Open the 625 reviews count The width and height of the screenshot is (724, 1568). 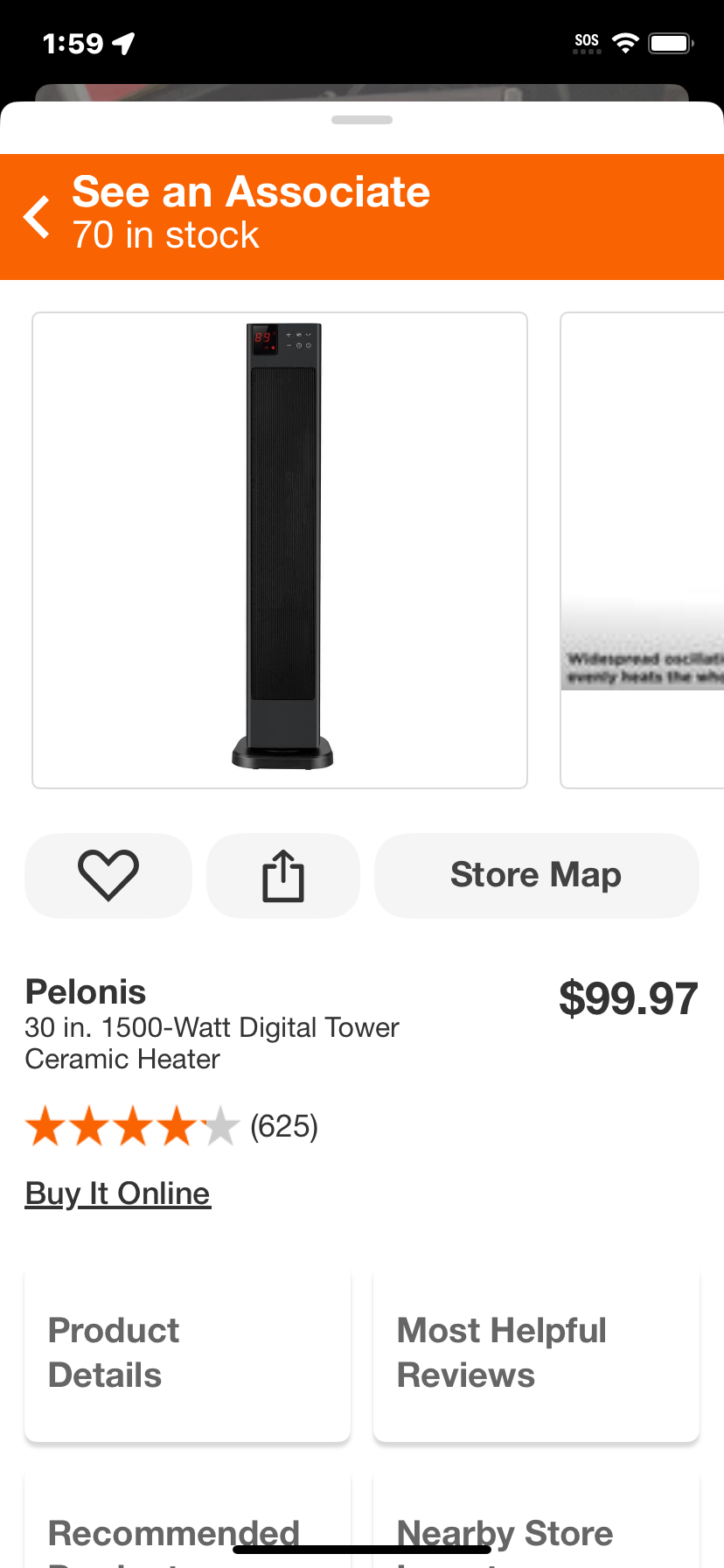(284, 1126)
